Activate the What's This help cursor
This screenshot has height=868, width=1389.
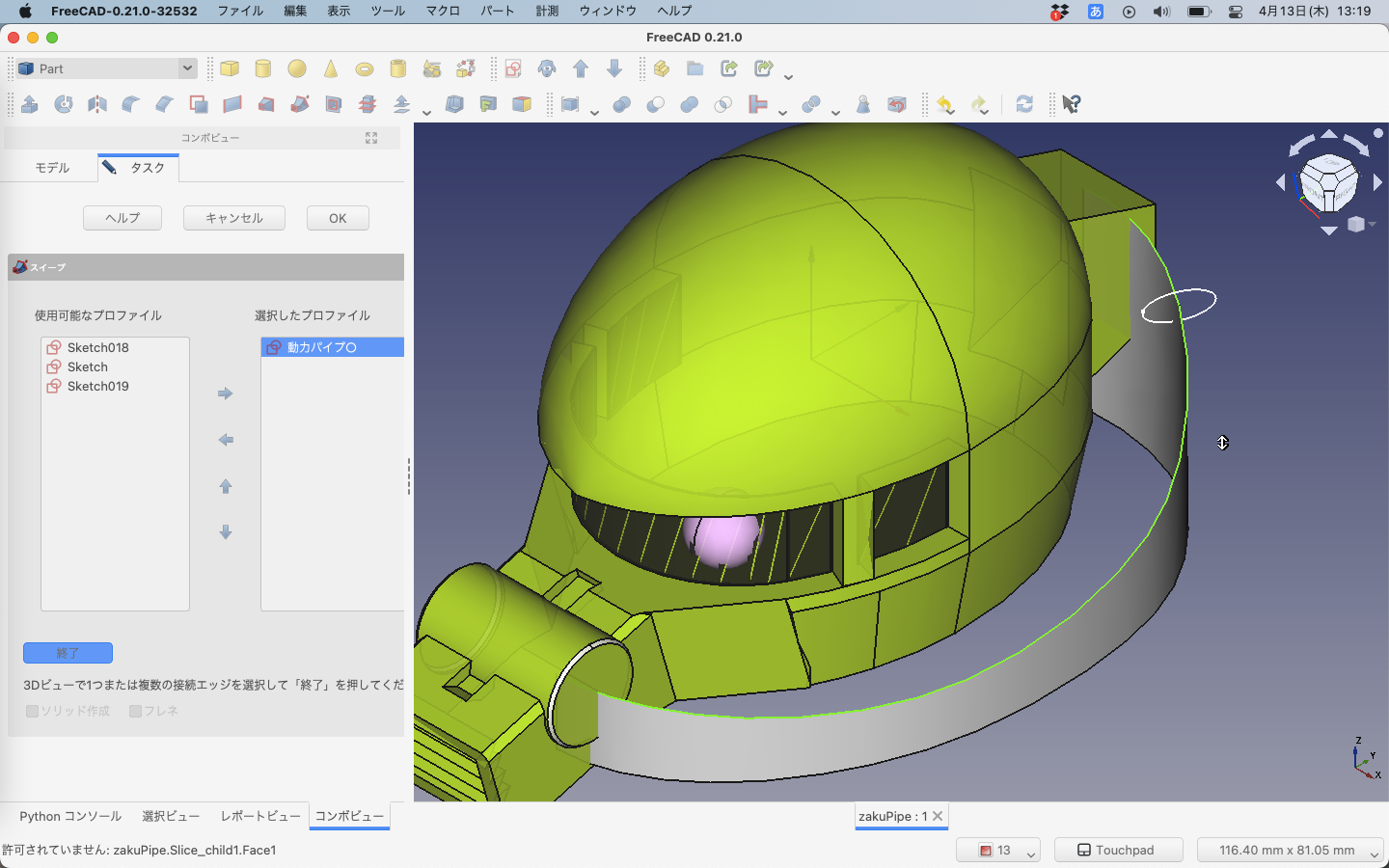tap(1071, 104)
